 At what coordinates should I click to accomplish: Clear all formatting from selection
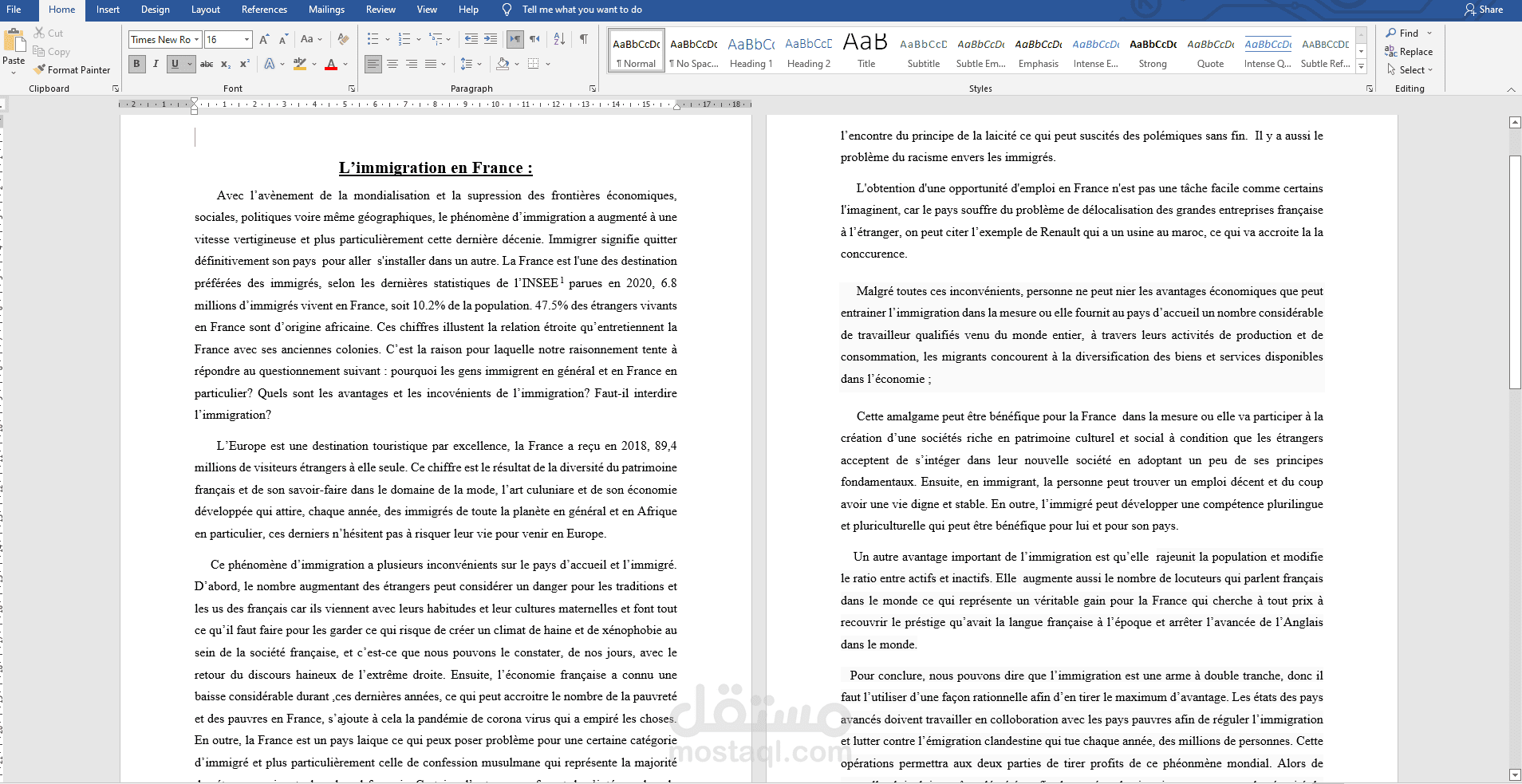pyautogui.click(x=343, y=39)
